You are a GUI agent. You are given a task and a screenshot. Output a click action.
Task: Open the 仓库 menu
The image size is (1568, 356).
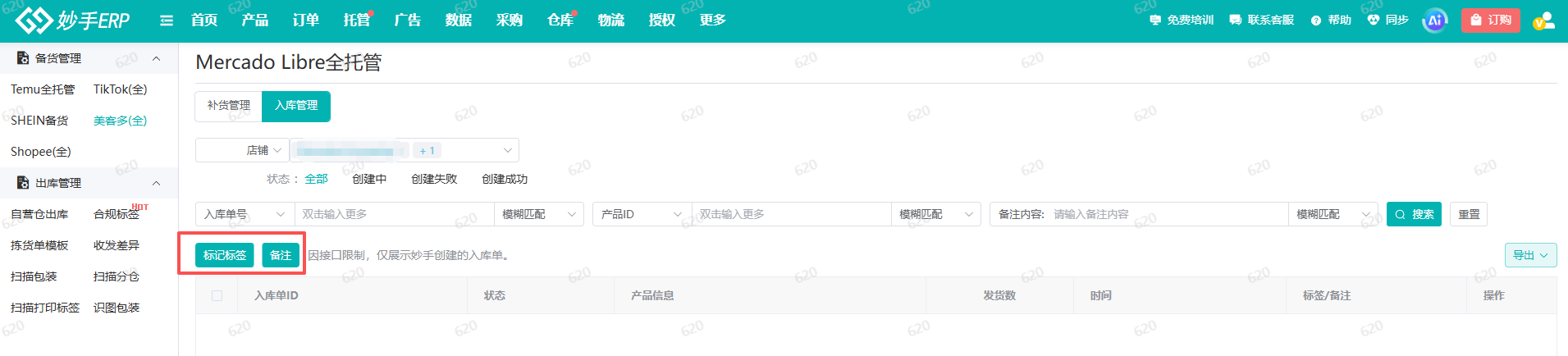[x=560, y=21]
